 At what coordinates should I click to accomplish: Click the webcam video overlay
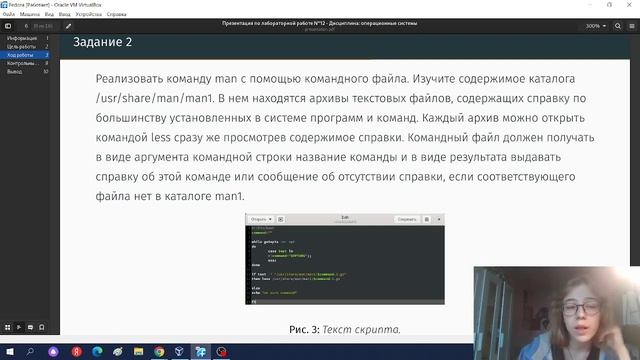tap(557, 313)
